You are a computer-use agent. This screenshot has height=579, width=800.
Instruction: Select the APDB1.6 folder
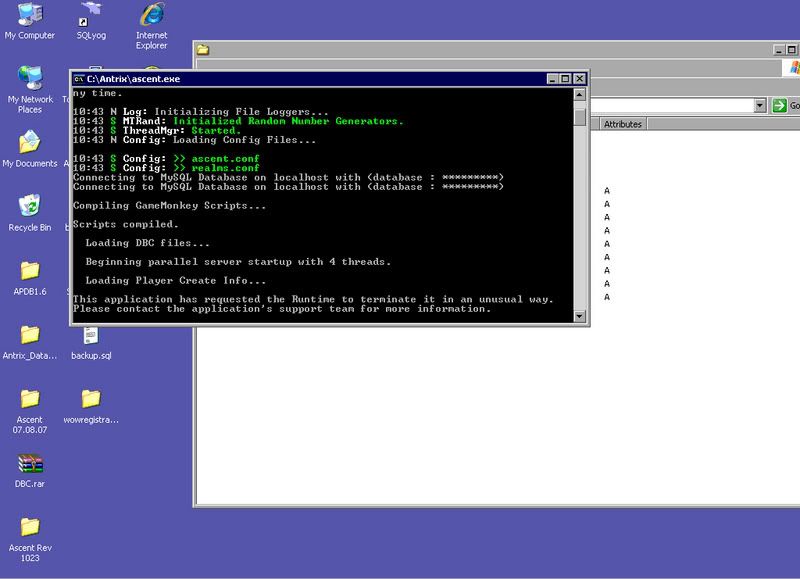click(x=29, y=271)
